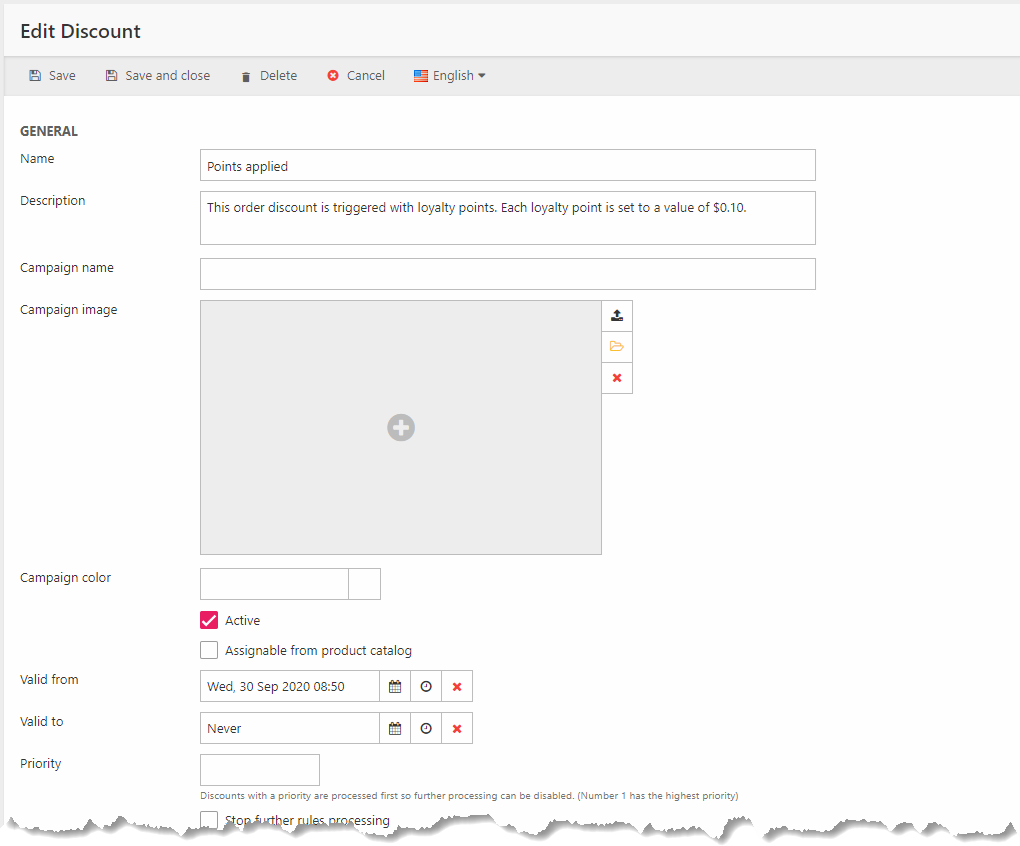1020x846 pixels.
Task: Clear the Valid from date
Action: (x=457, y=687)
